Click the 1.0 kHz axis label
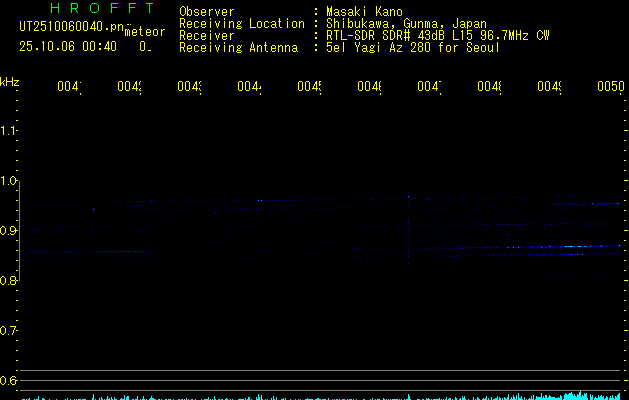The height and width of the screenshot is (400, 629). (8, 181)
